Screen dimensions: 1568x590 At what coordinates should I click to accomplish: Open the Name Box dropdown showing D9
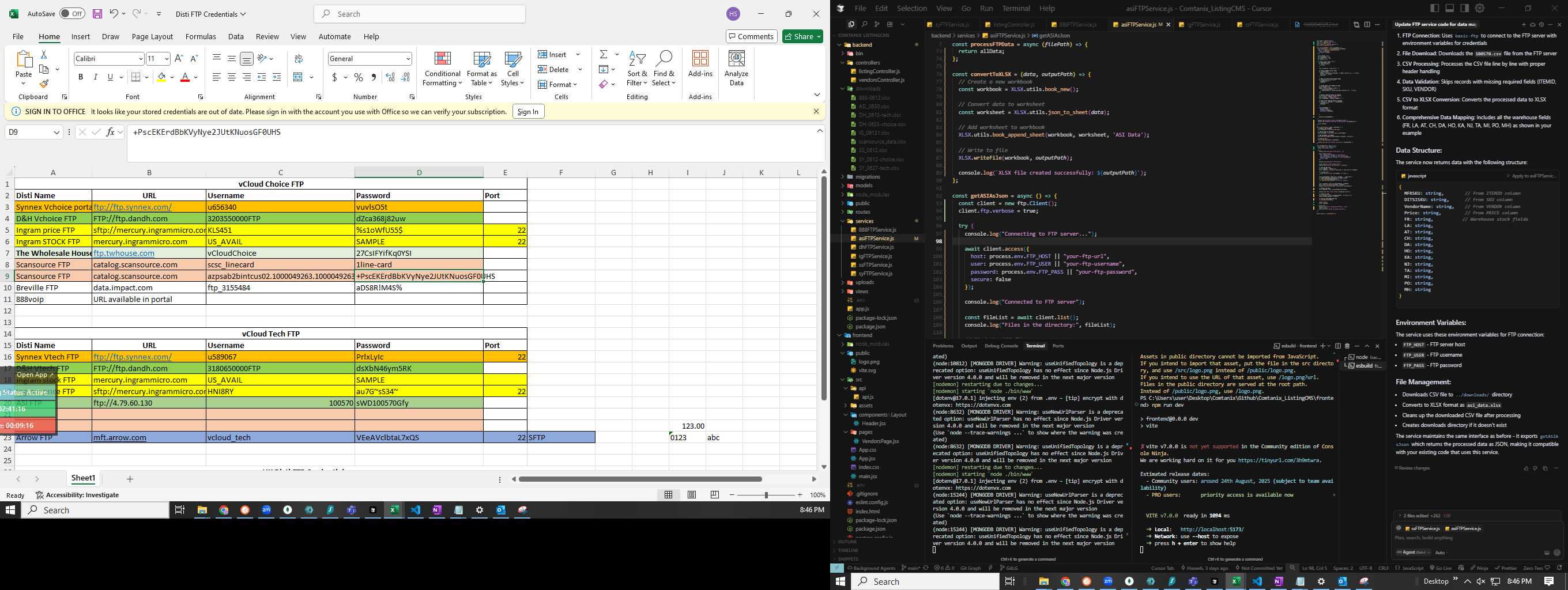(x=56, y=132)
